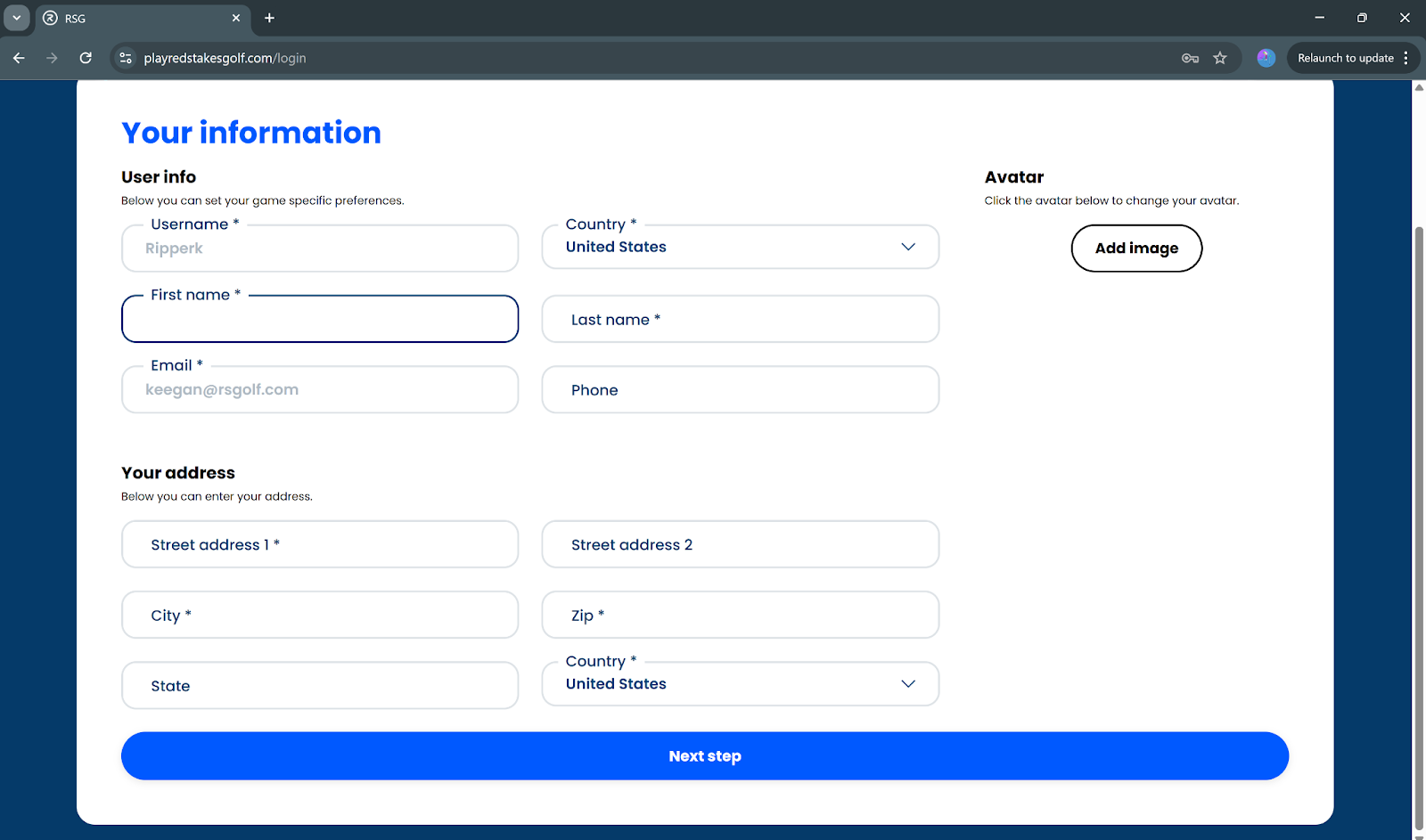Click the Phone field

741,389
